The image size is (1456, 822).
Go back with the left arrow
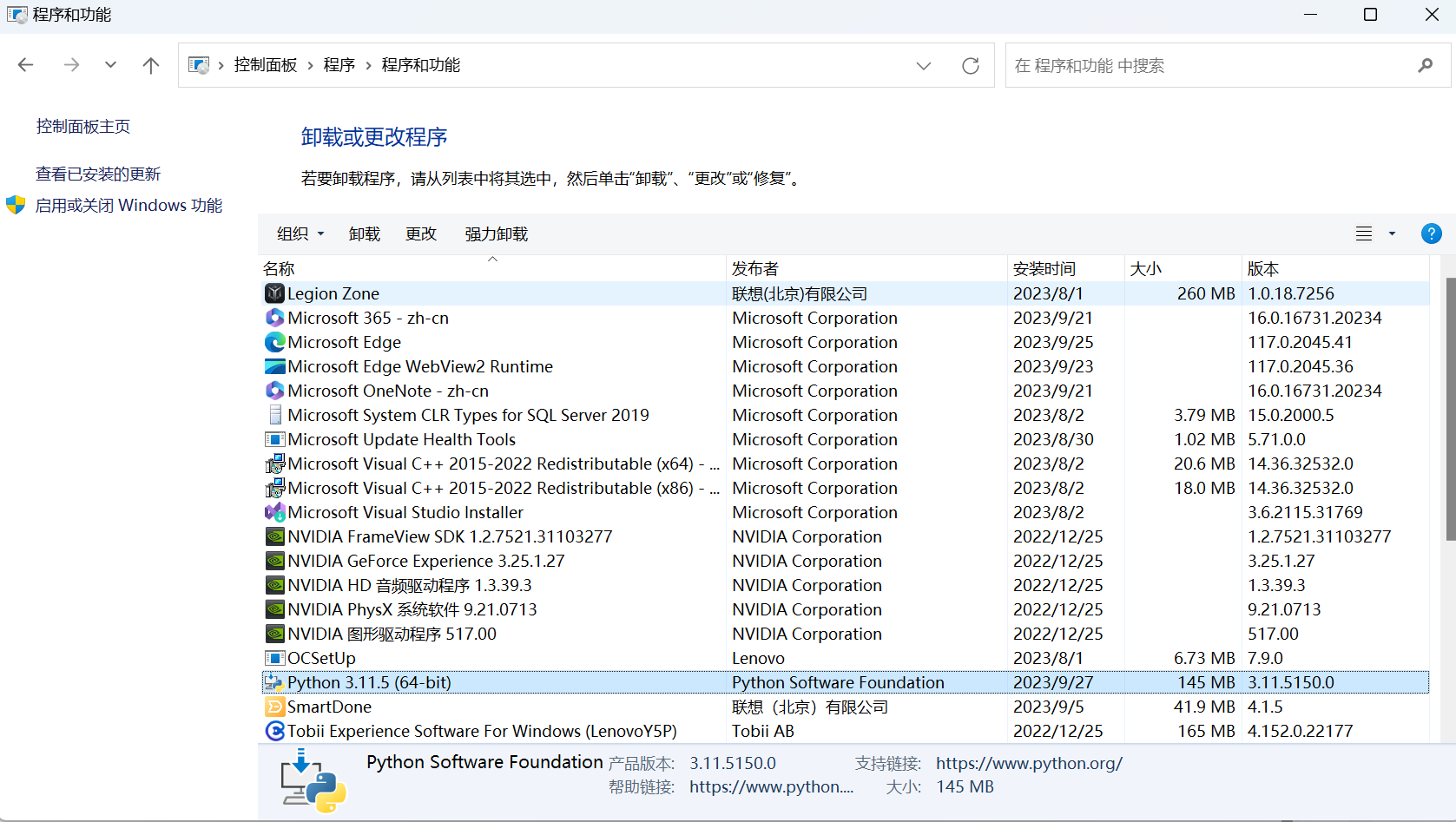click(26, 65)
